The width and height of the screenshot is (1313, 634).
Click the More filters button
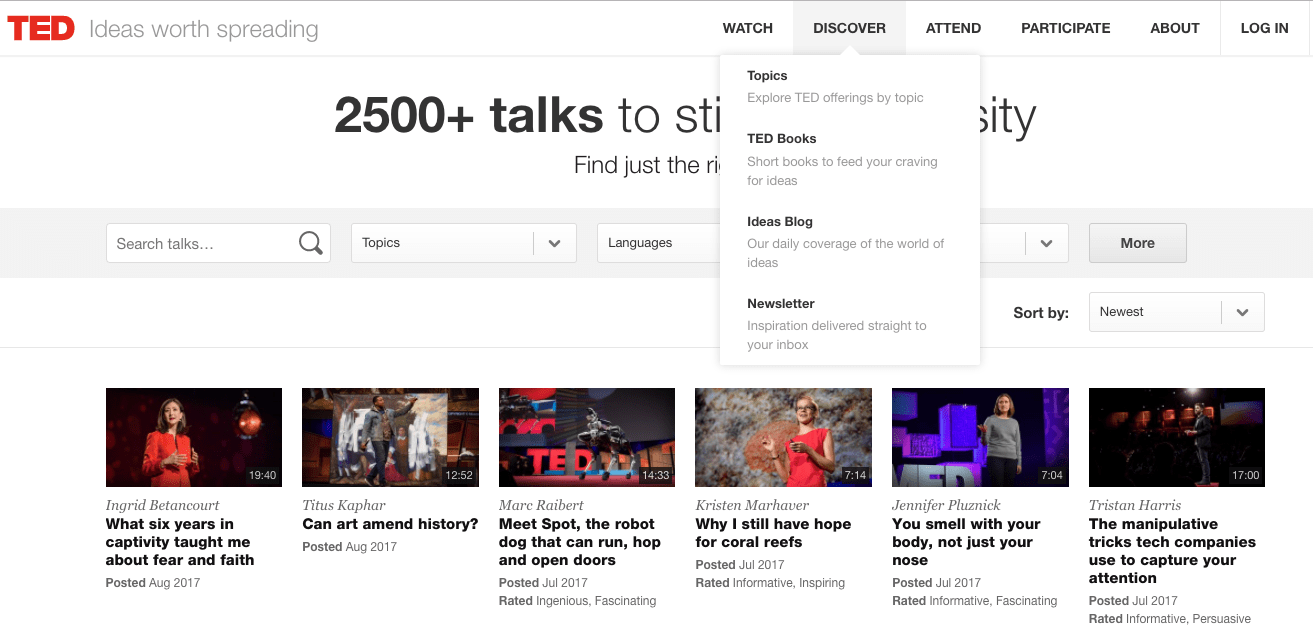tap(1138, 243)
